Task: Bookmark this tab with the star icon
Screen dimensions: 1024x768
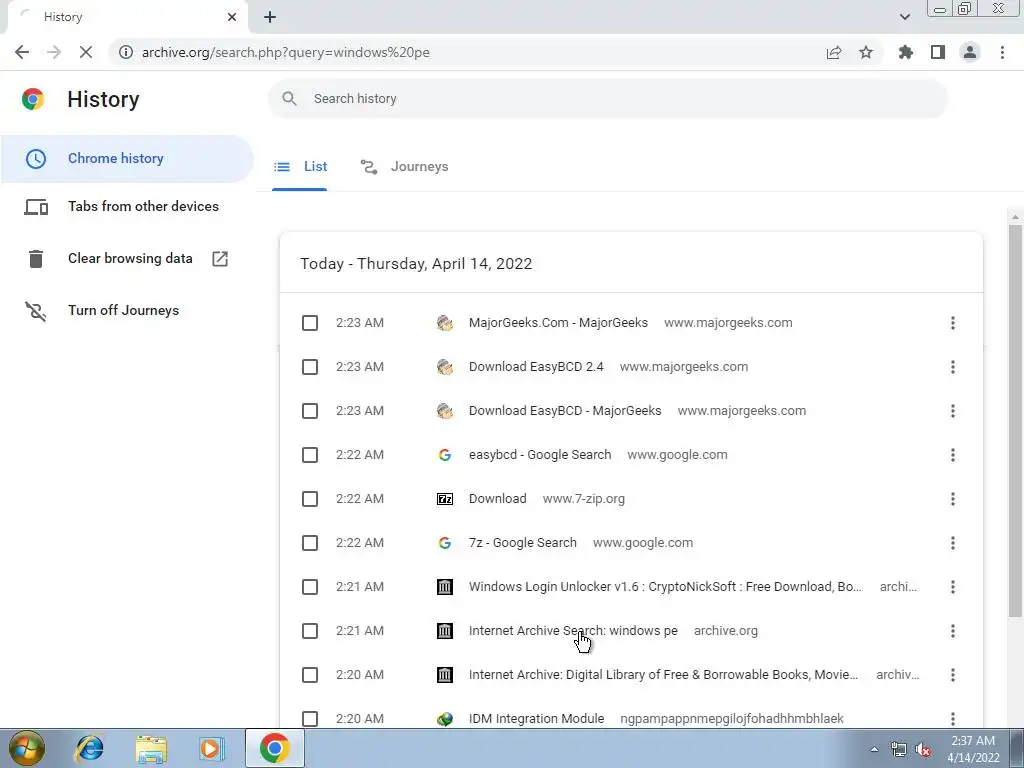Action: 866,52
